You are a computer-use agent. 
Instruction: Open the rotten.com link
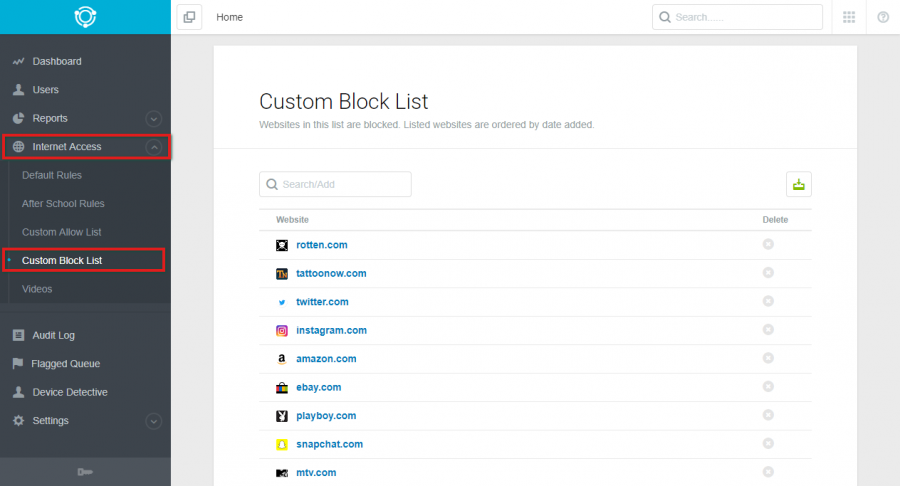tap(321, 245)
